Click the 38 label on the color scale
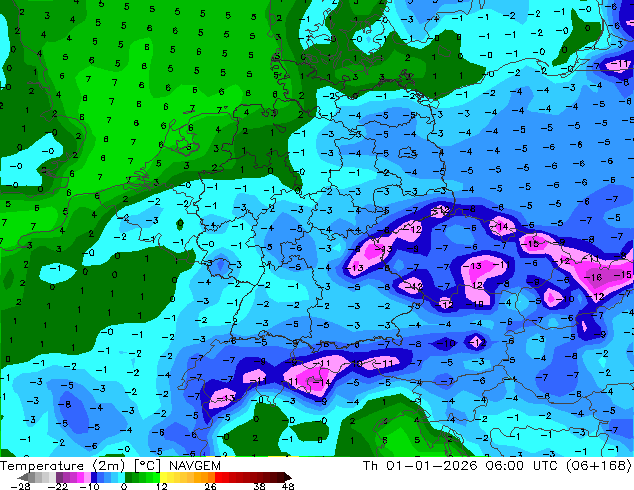Viewport: 634px width, 490px height. click(259, 486)
